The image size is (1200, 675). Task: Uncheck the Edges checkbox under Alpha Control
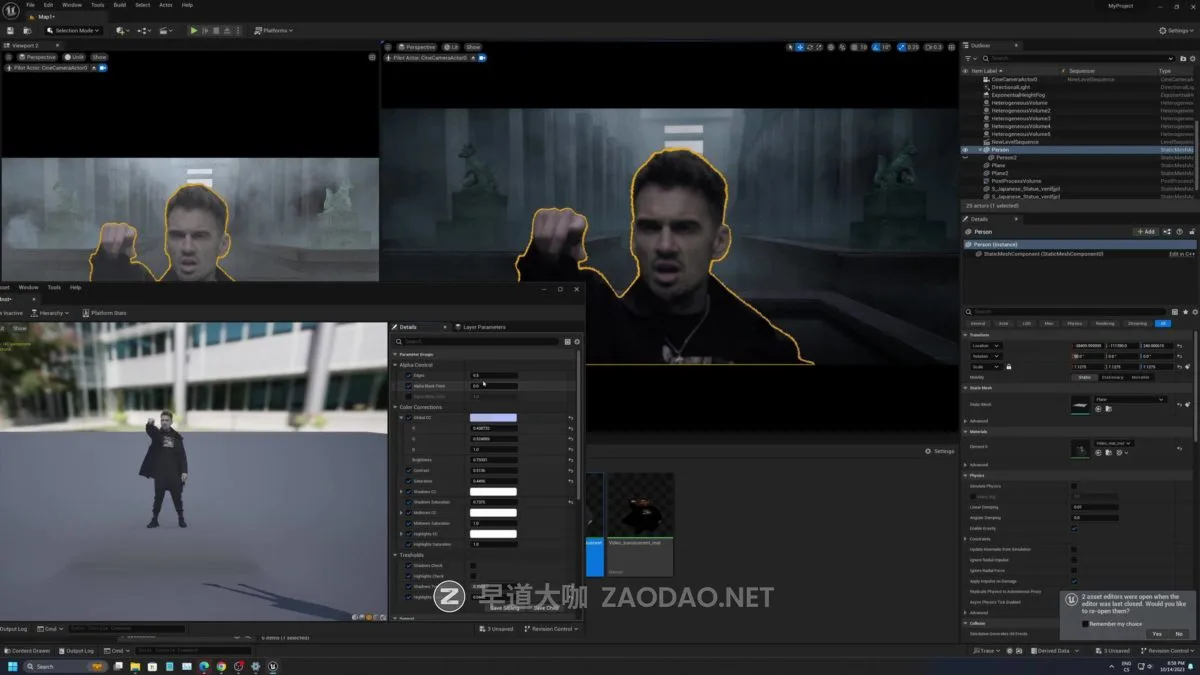tap(407, 375)
